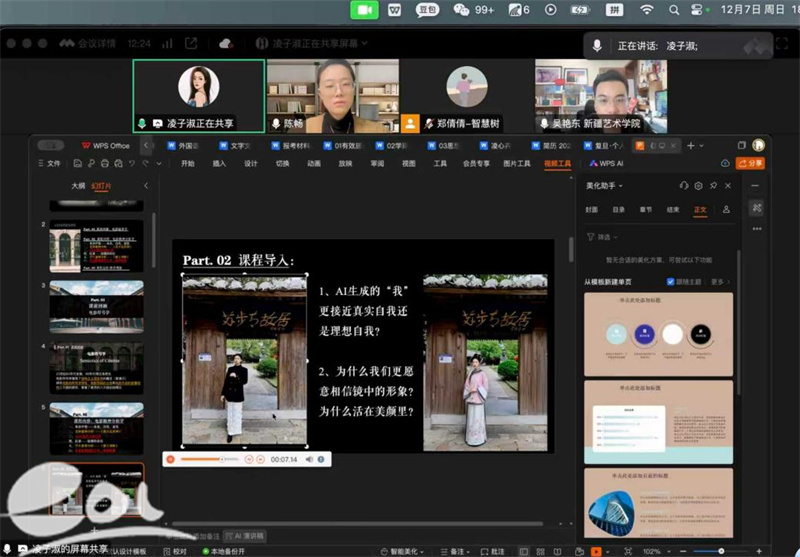Click the 更多 link for templates
800x557 pixels.
tap(719, 282)
